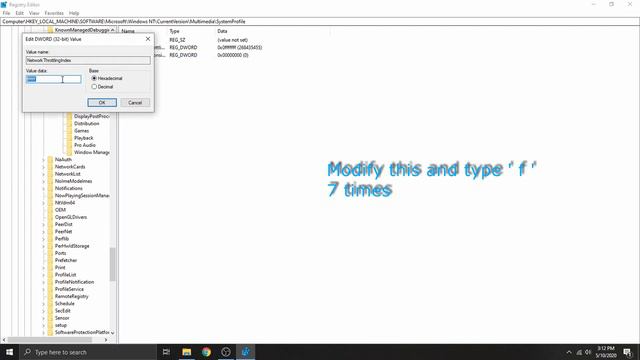Expand the NetworkCards key
Screen dimensions: 640x360
(x=44, y=167)
